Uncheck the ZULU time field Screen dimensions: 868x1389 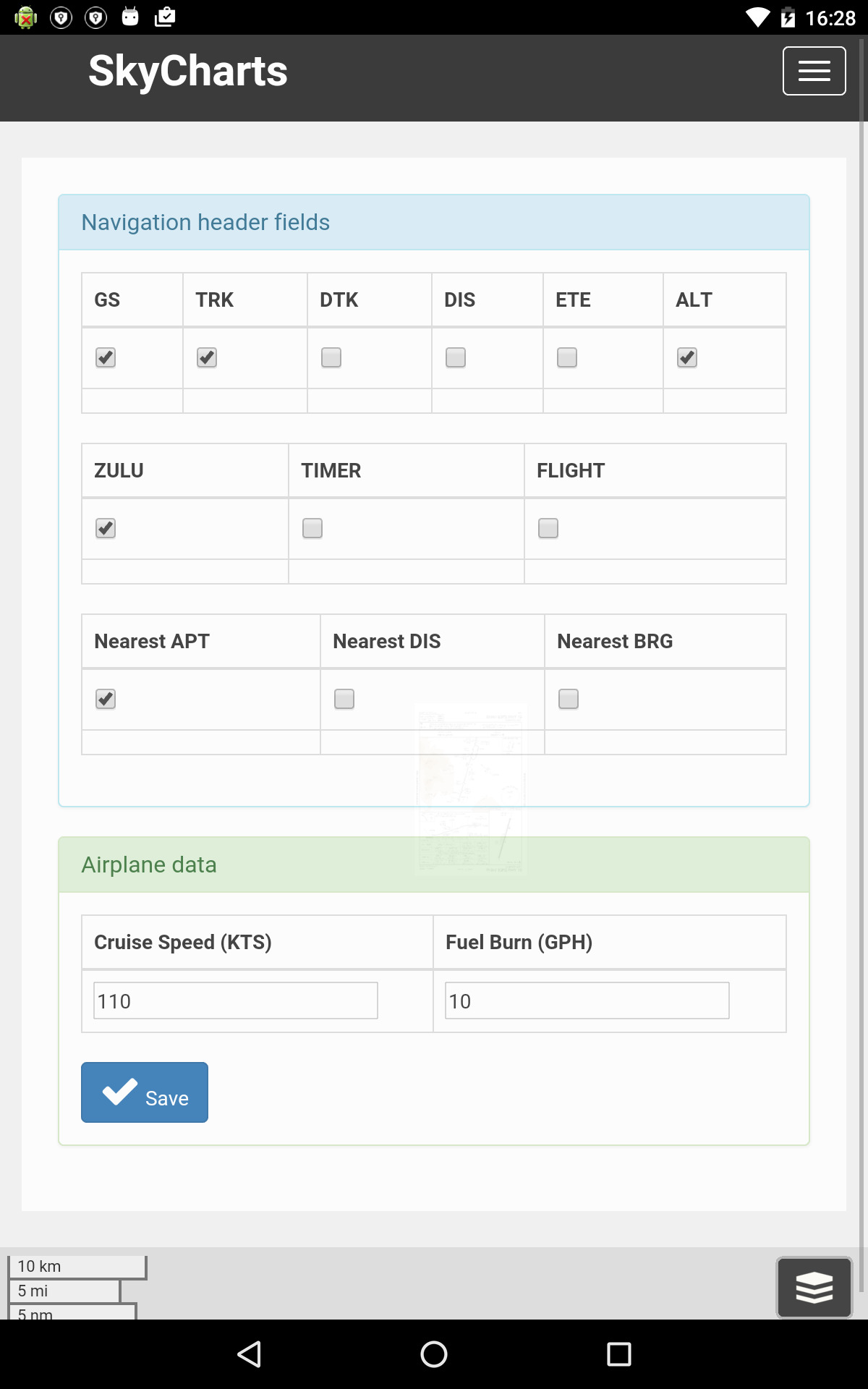click(x=106, y=528)
